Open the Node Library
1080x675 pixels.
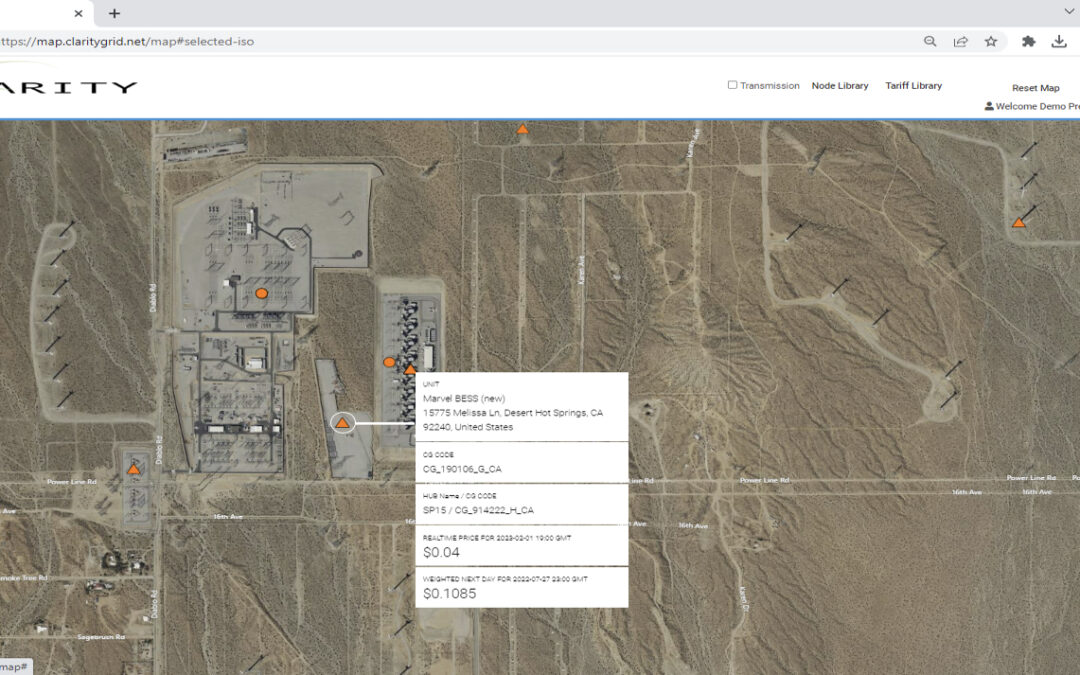click(x=840, y=85)
